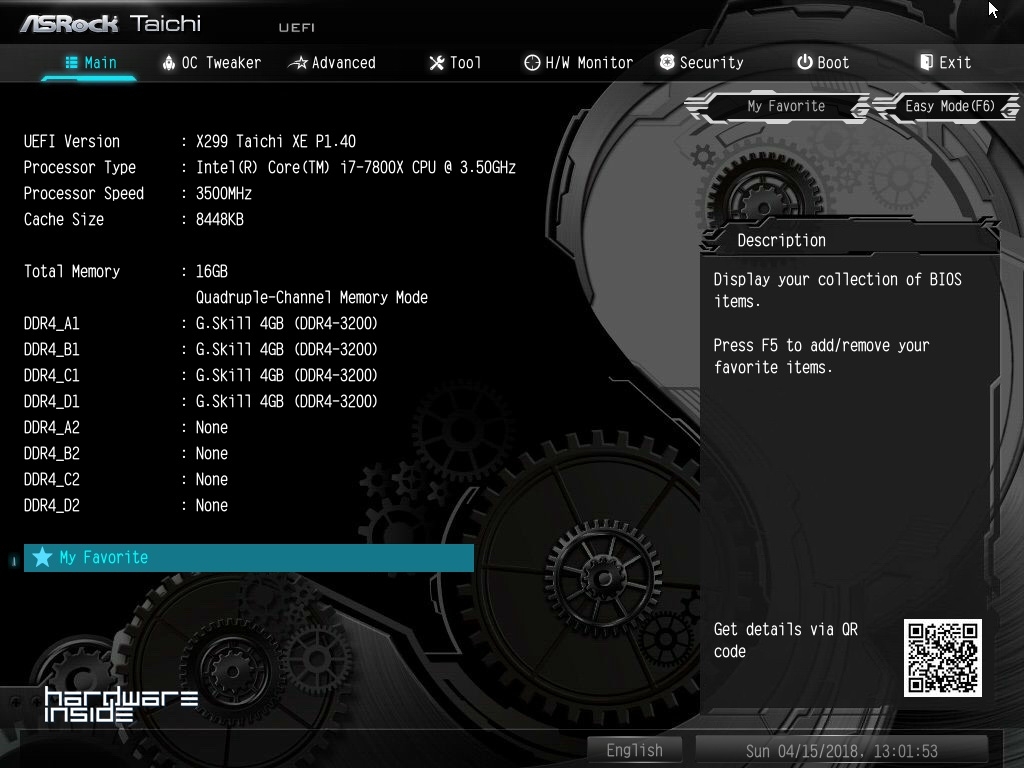Click 'Press F5 to add/remove' description text

coord(821,356)
